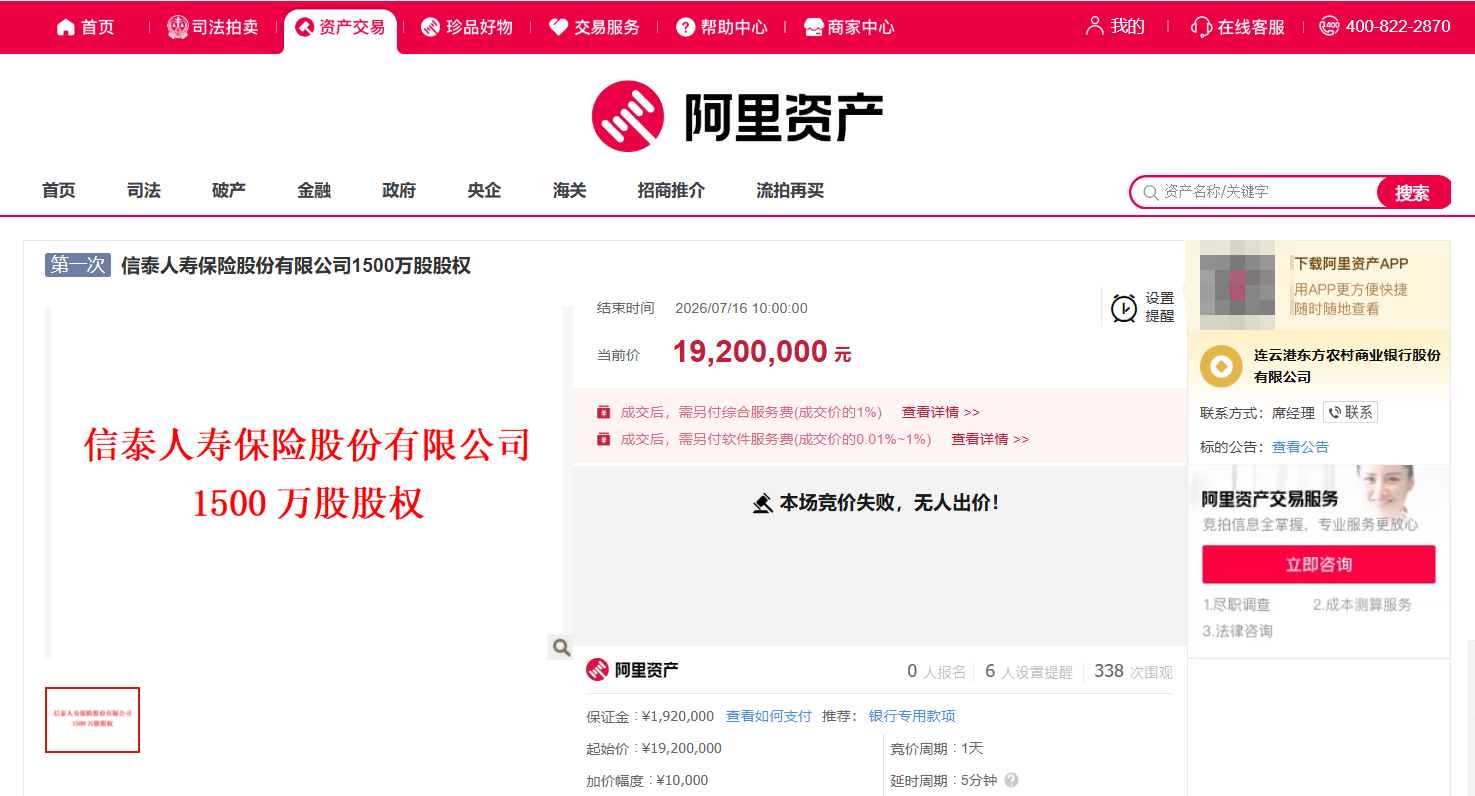Open the 破产 category
Image resolution: width=1475 pixels, height=796 pixels.
(x=229, y=190)
